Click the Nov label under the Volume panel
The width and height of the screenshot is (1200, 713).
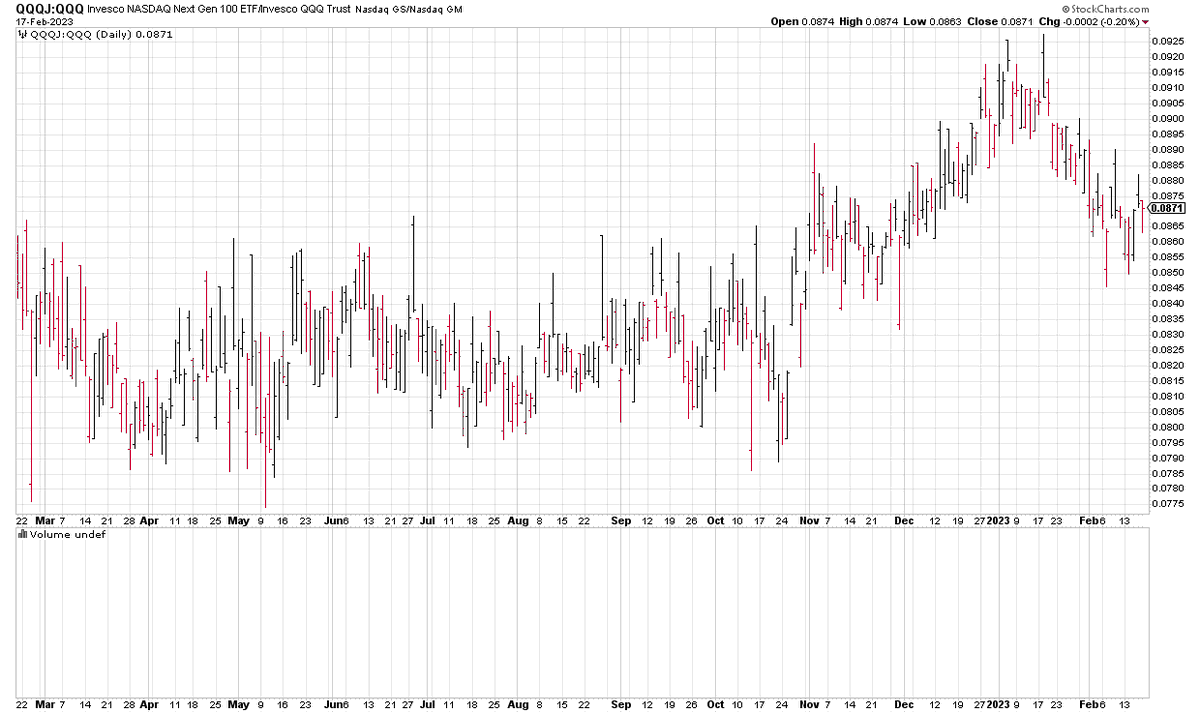pos(807,704)
